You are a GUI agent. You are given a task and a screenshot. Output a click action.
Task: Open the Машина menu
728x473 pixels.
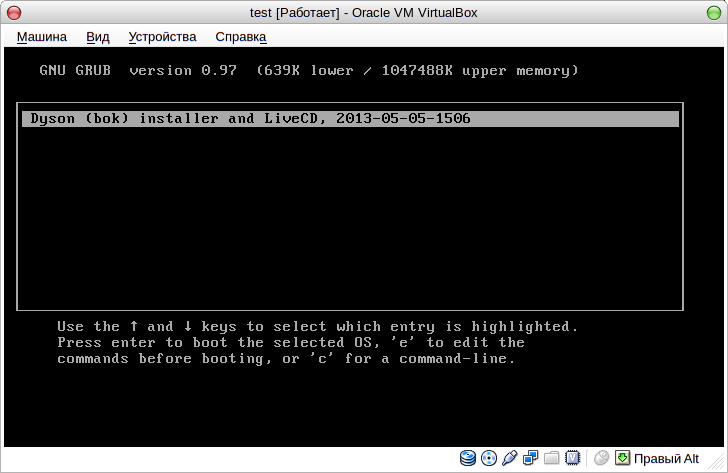42,37
